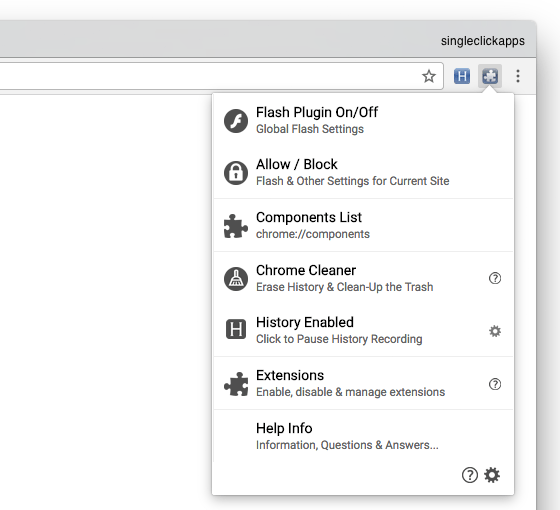Click the bookmark star in address bar

point(429,76)
